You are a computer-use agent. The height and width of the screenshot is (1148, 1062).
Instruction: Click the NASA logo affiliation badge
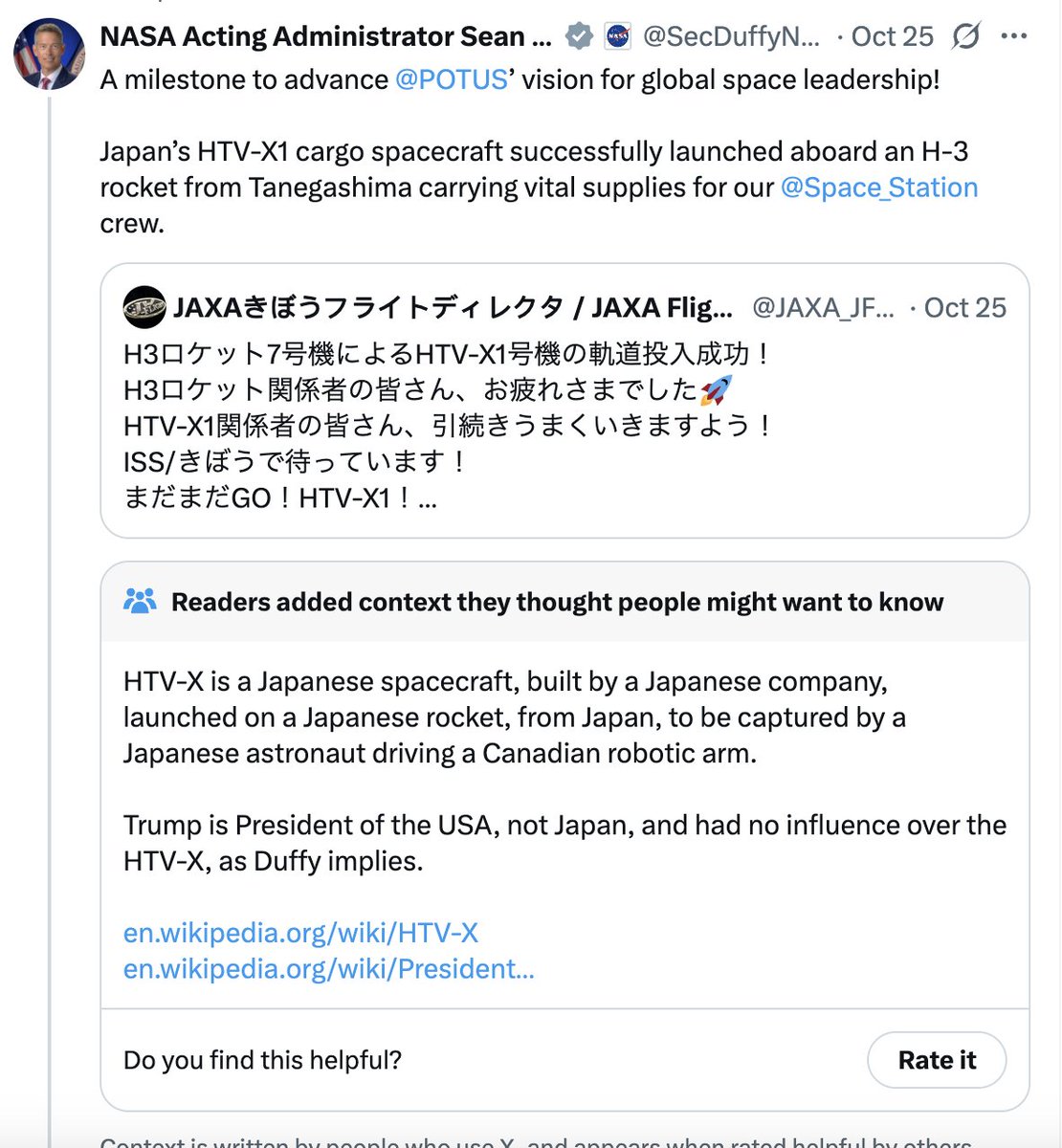click(x=618, y=36)
